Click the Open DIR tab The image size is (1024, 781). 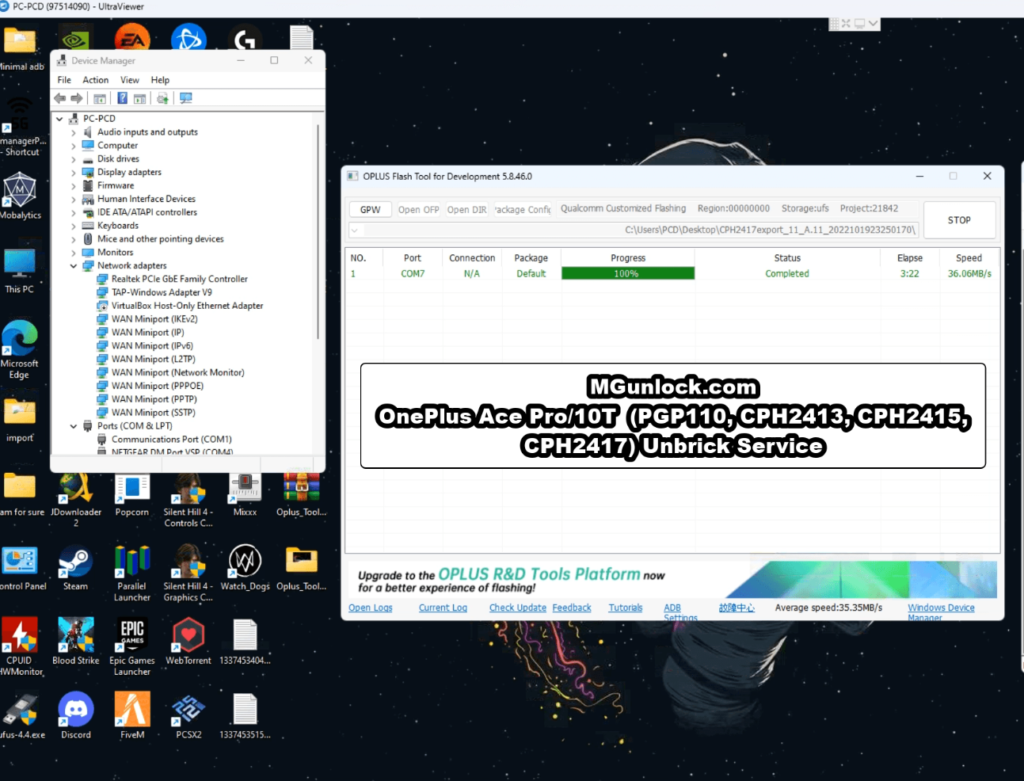pyautogui.click(x=467, y=210)
